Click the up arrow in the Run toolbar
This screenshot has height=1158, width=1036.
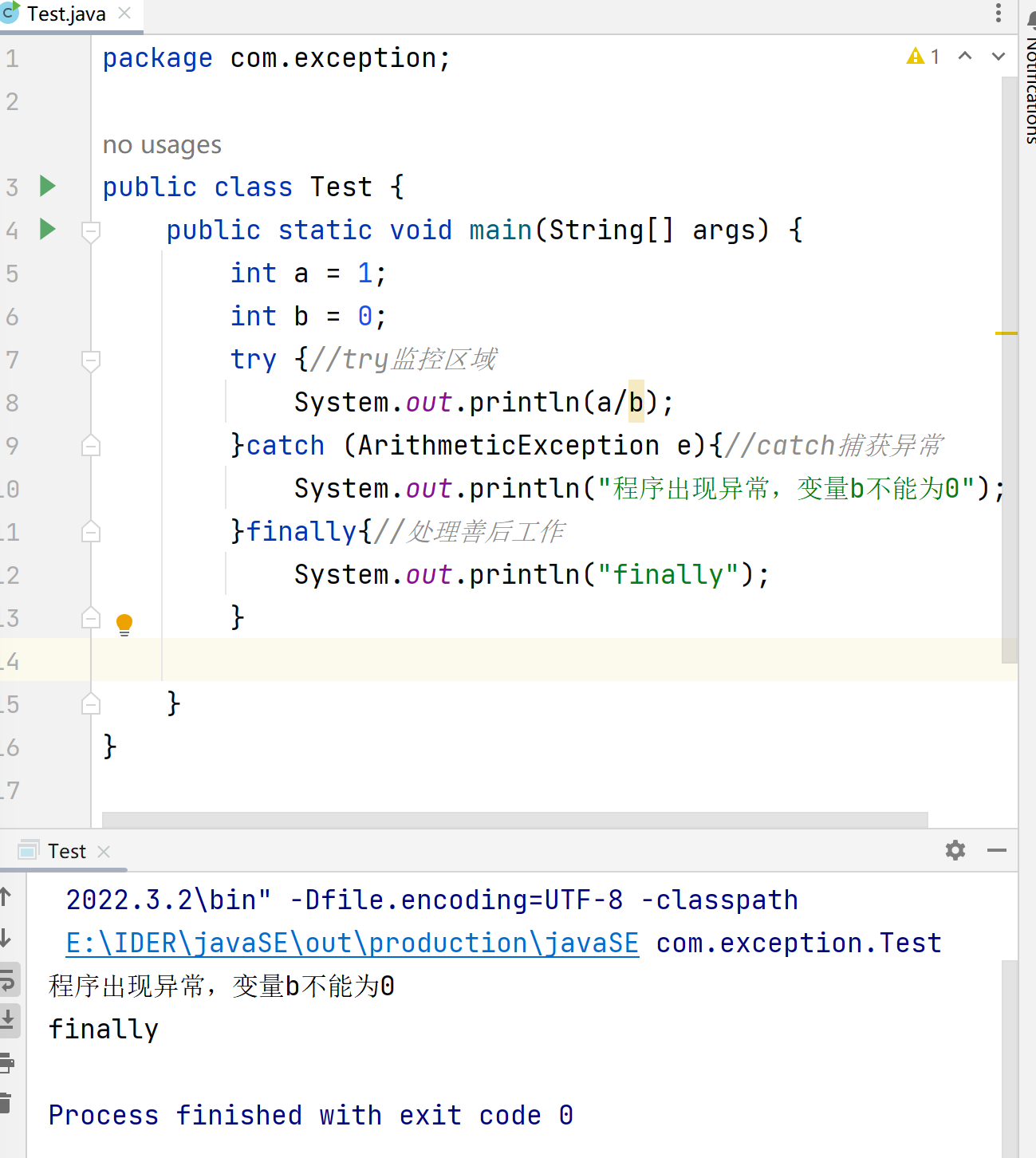pyautogui.click(x=6, y=896)
